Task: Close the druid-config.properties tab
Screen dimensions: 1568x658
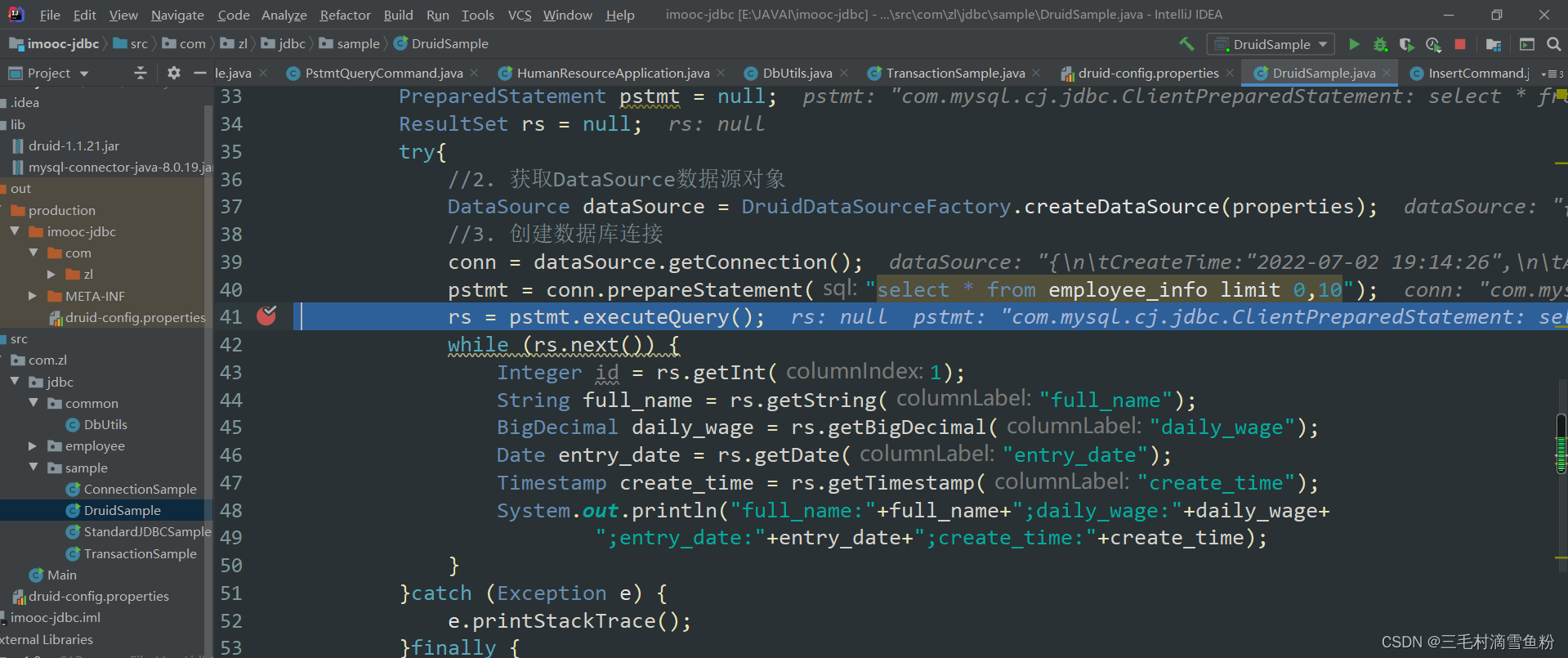Action: (1230, 73)
